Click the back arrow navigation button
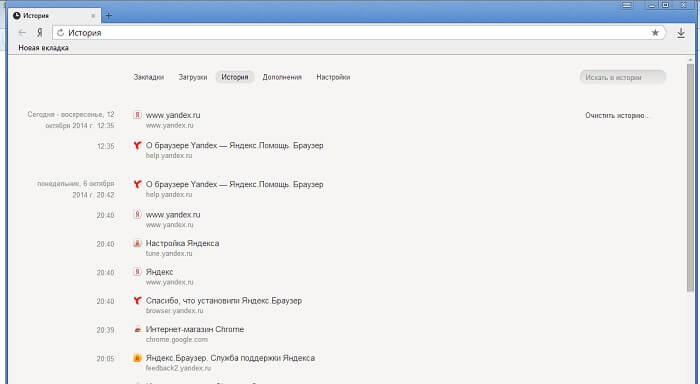Screen dimensions: 700x384 click(x=22, y=33)
